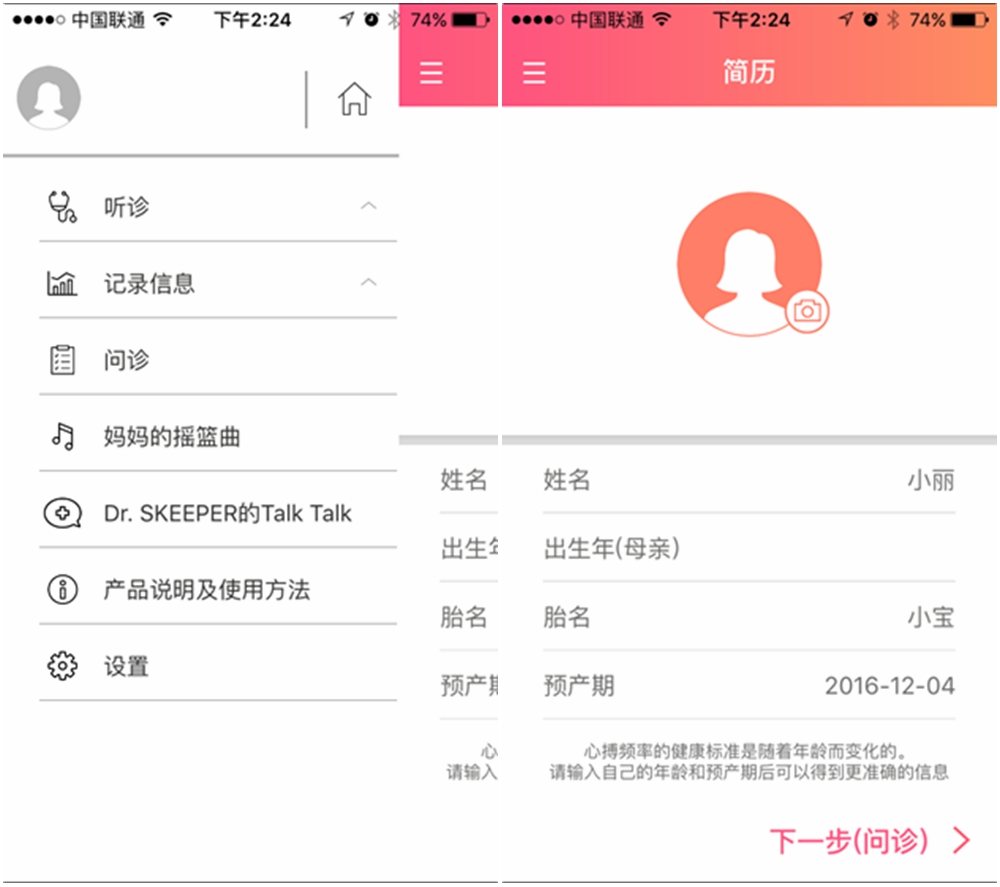Screen dimensions: 1000x887
Task: Expand the 下一步(问诊) arrow
Action: tap(958, 841)
